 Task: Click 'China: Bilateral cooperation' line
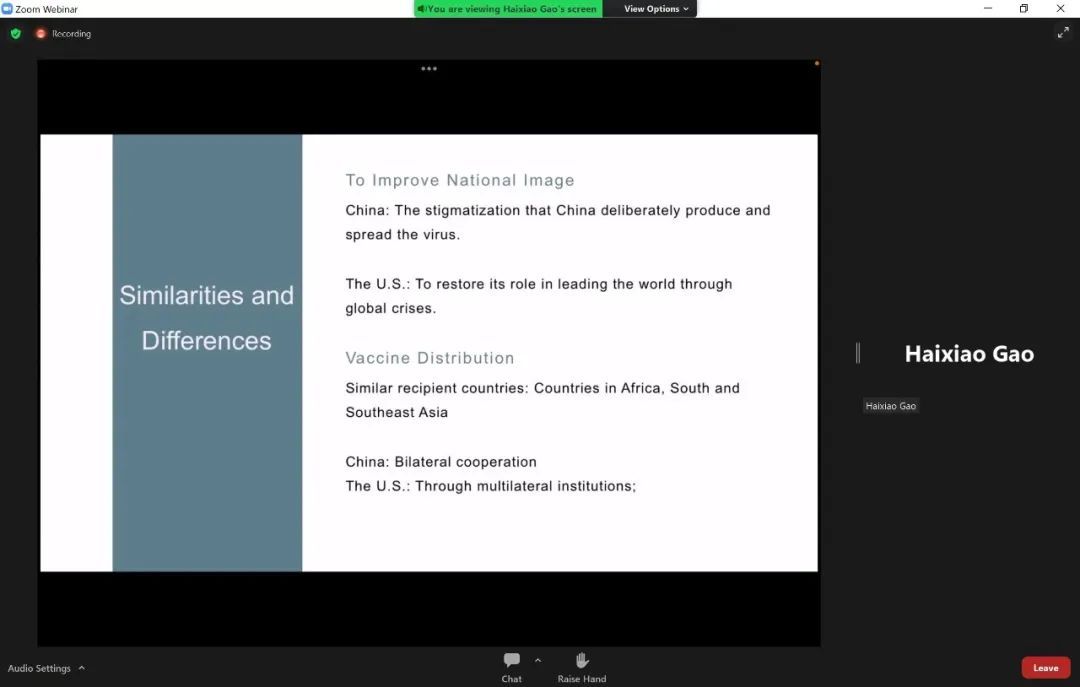click(x=441, y=462)
